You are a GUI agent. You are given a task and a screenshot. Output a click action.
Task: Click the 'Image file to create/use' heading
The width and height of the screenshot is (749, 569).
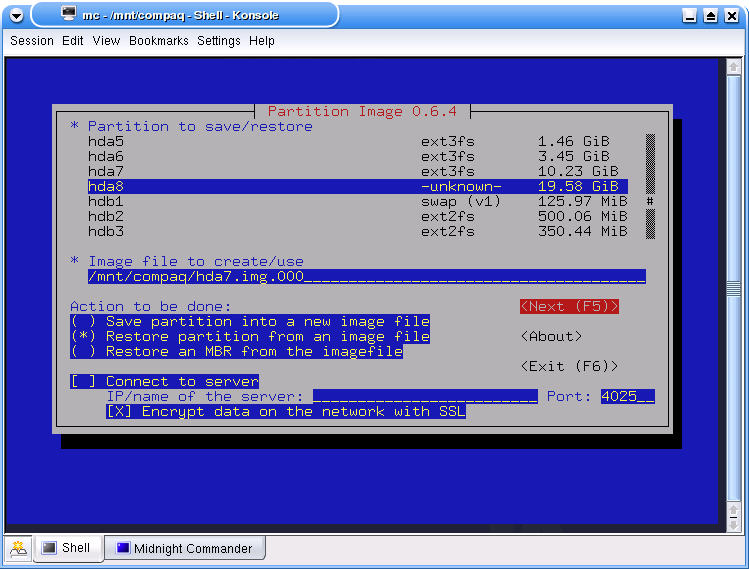pos(196,261)
